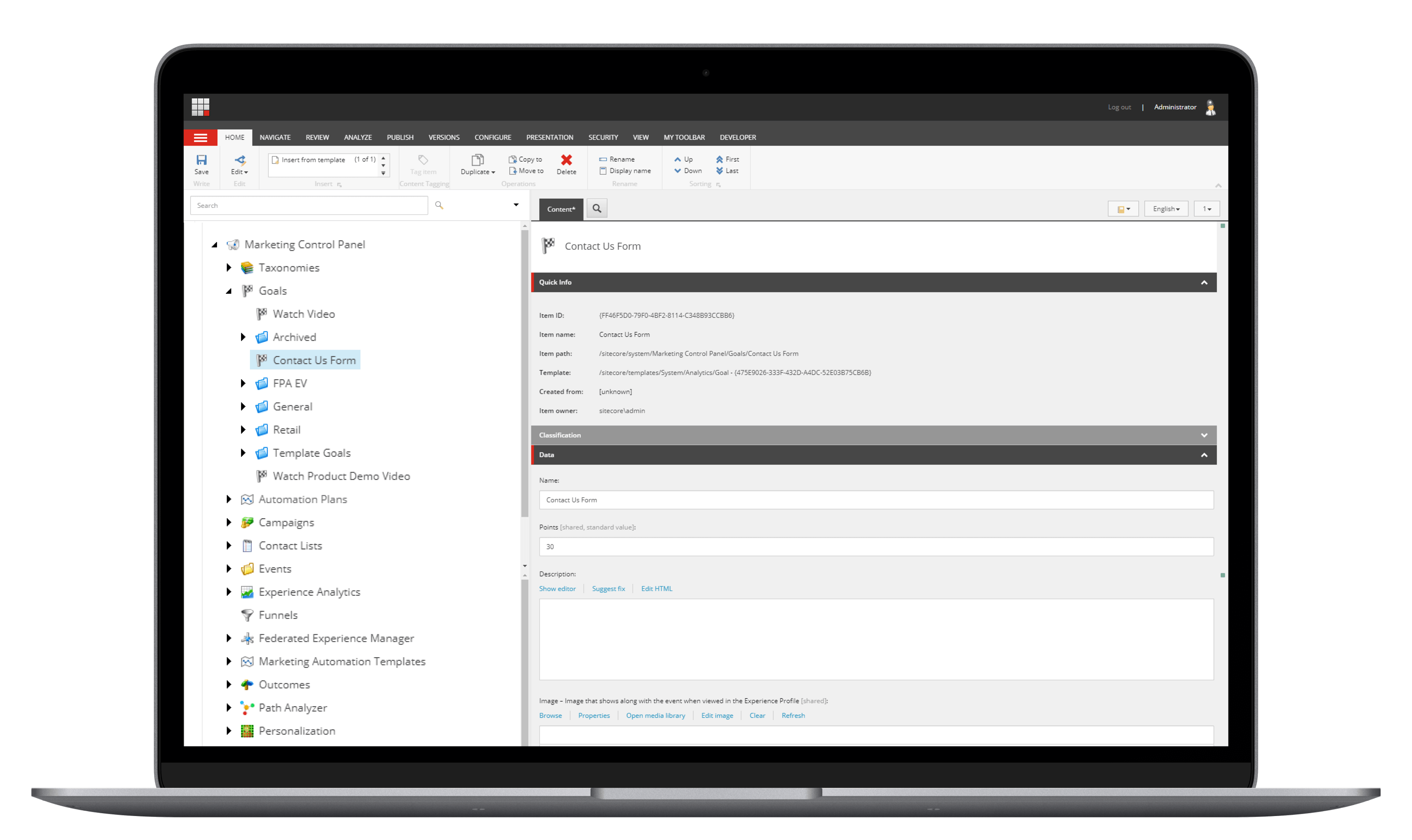This screenshot has height=840, width=1412.
Task: Switch to the PUBLISH ribbon tab
Action: [400, 138]
